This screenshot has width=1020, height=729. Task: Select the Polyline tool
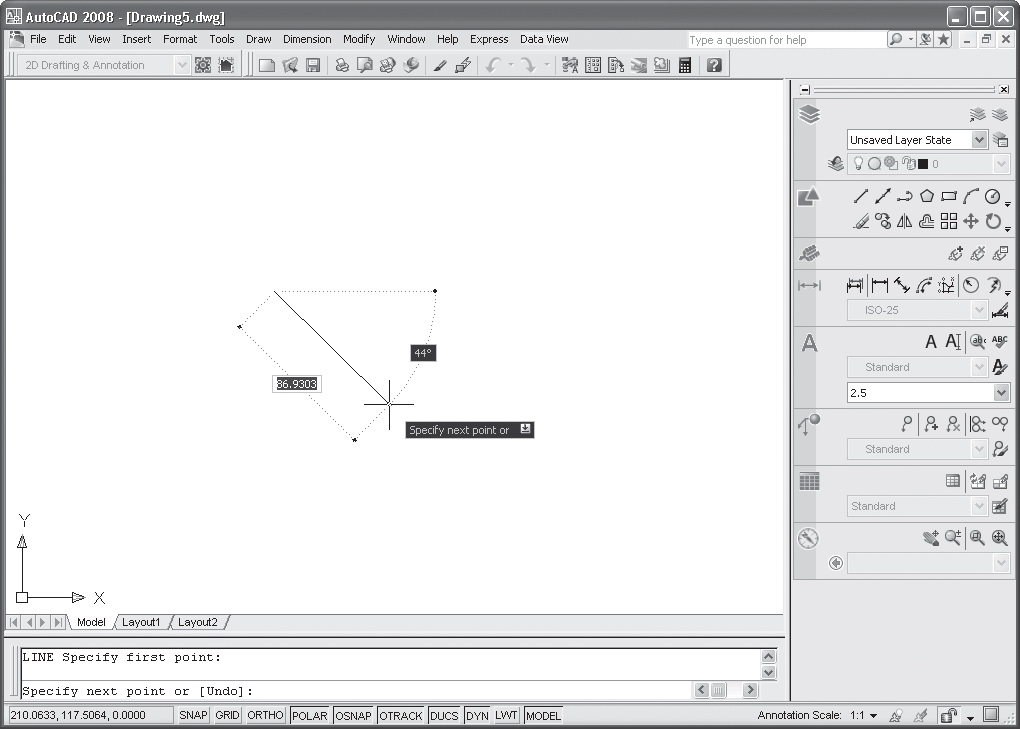coord(905,196)
